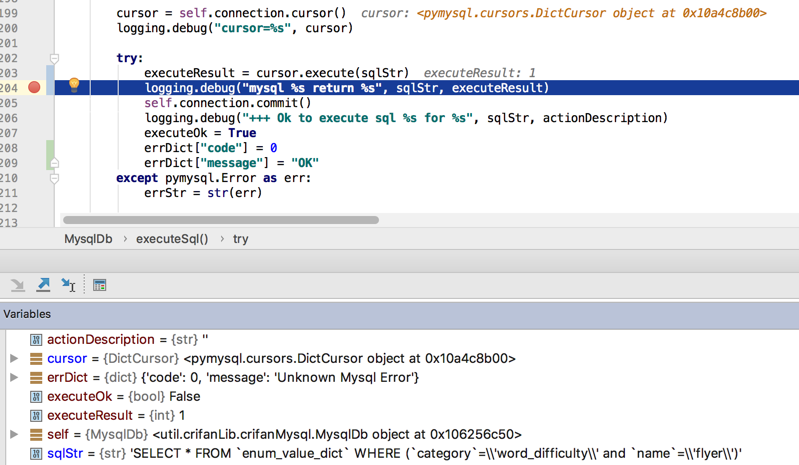The height and width of the screenshot is (465, 799).
Task: Click the editor horizontal scrollbar thumb
Action: pyautogui.click(x=221, y=220)
